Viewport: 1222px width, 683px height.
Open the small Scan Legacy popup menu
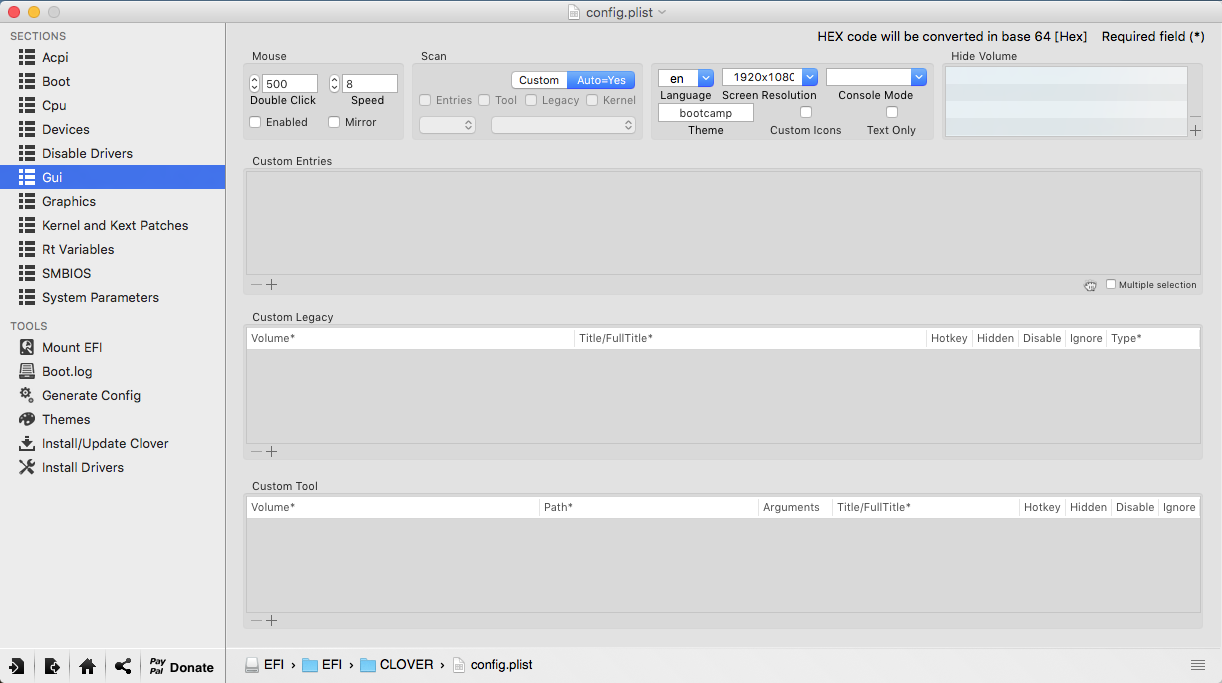[447, 125]
